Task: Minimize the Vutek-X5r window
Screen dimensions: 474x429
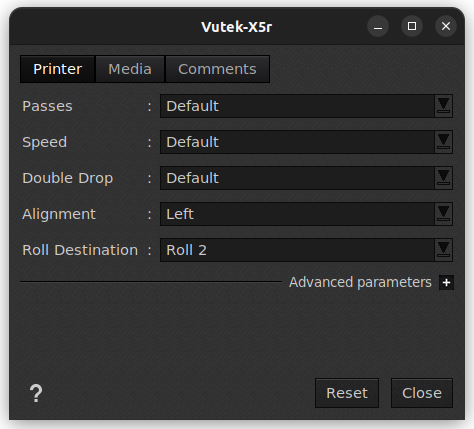Action: pyautogui.click(x=378, y=26)
